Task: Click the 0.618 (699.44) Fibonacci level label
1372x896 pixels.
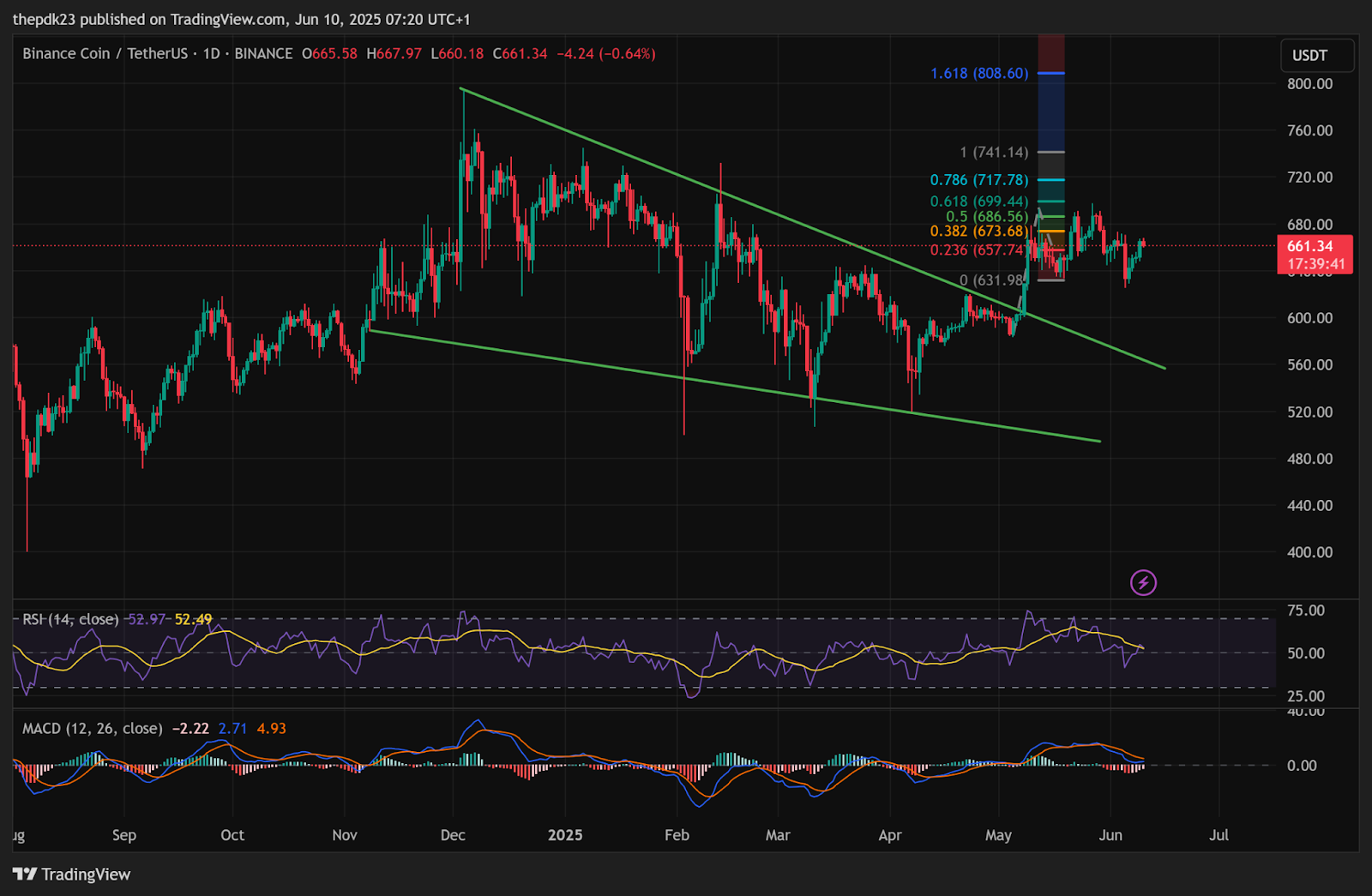Action: pyautogui.click(x=979, y=202)
